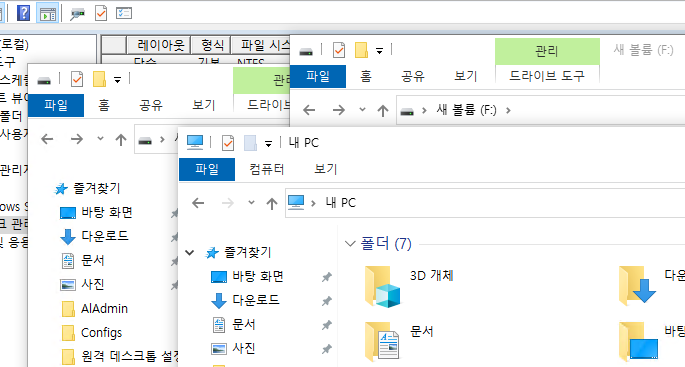Collapse 즐겨찾기 in 내 PC navigation pane

(190, 252)
